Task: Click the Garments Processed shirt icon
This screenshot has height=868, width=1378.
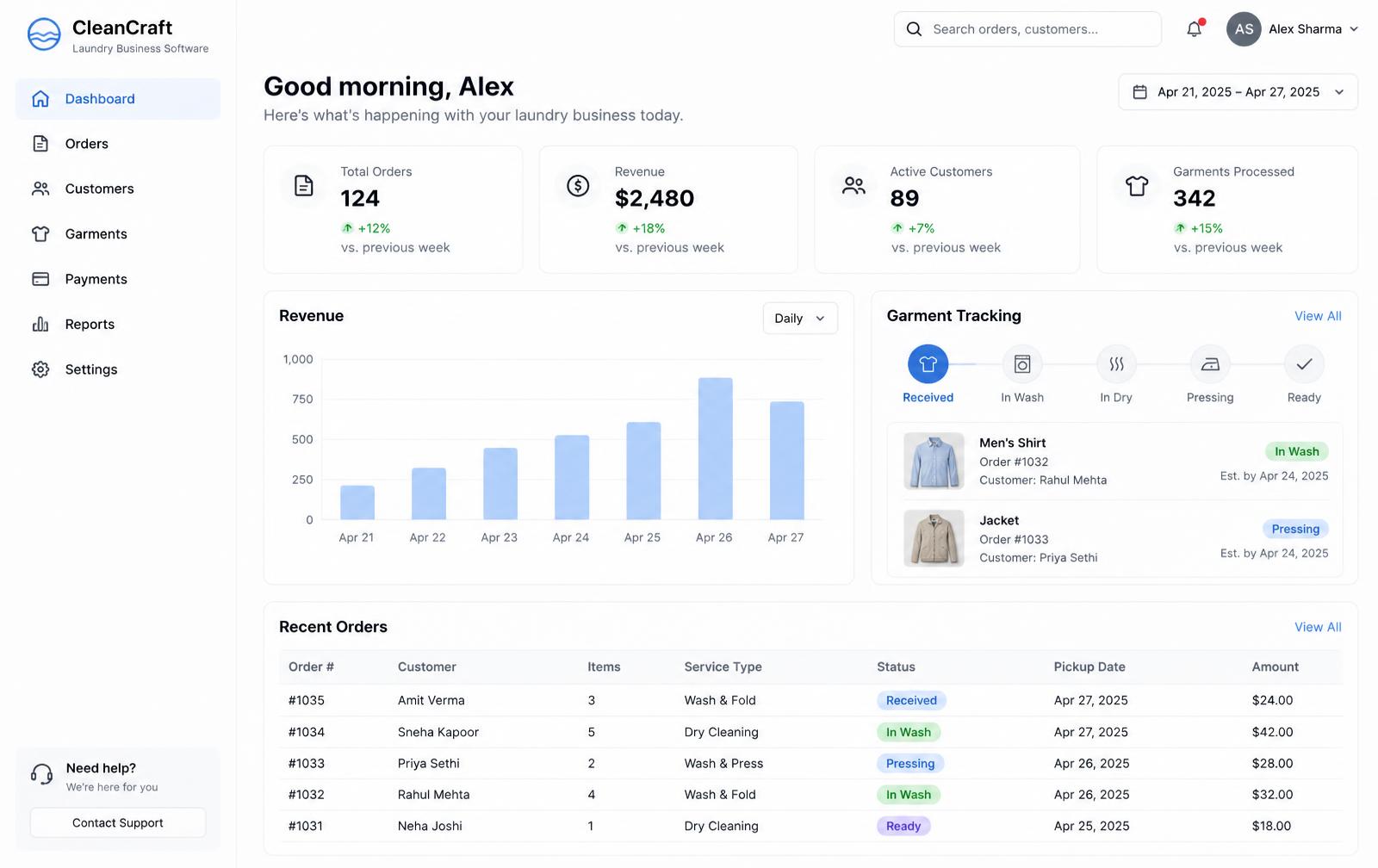Action: tap(1137, 185)
